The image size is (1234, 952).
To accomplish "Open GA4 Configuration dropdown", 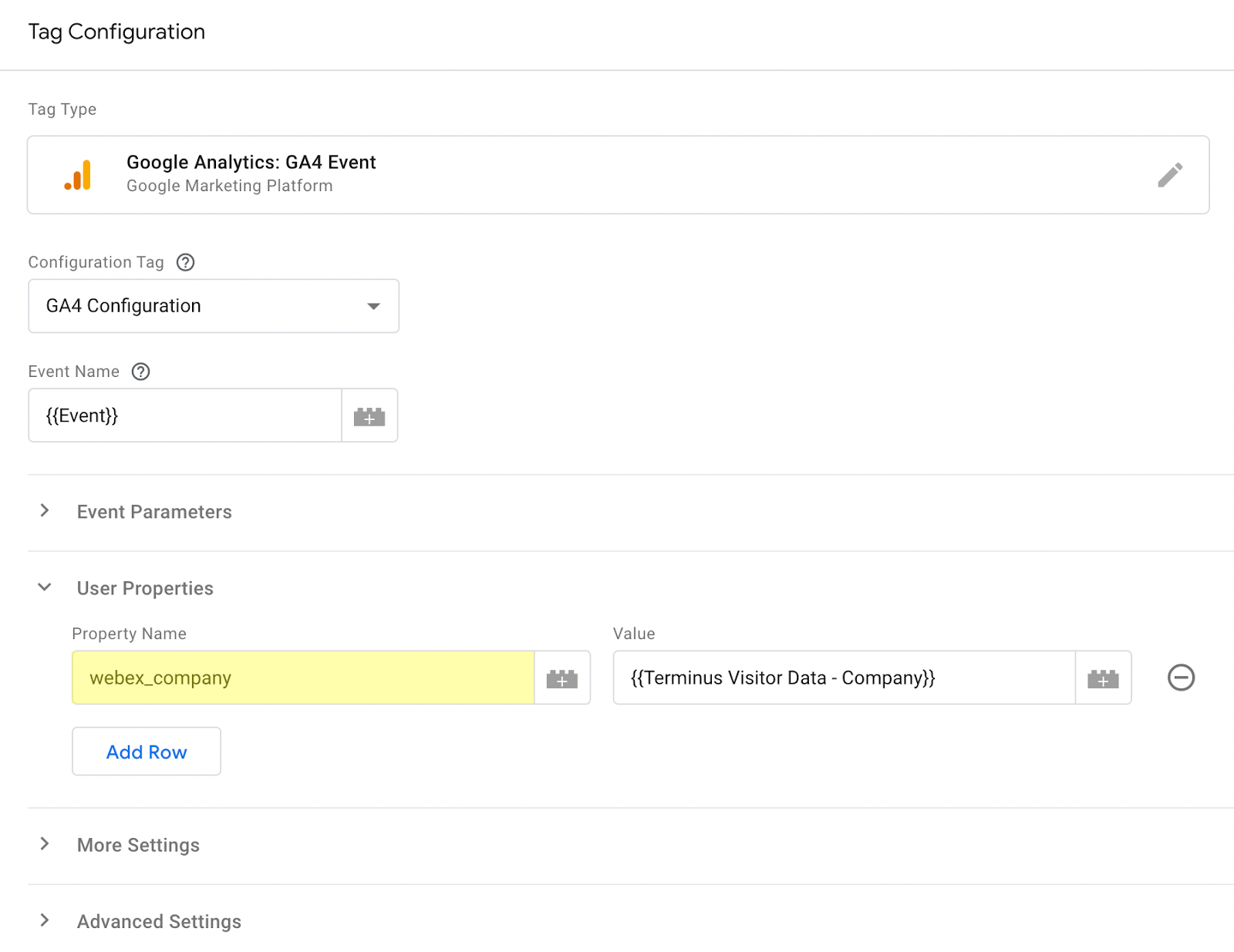I will click(214, 306).
